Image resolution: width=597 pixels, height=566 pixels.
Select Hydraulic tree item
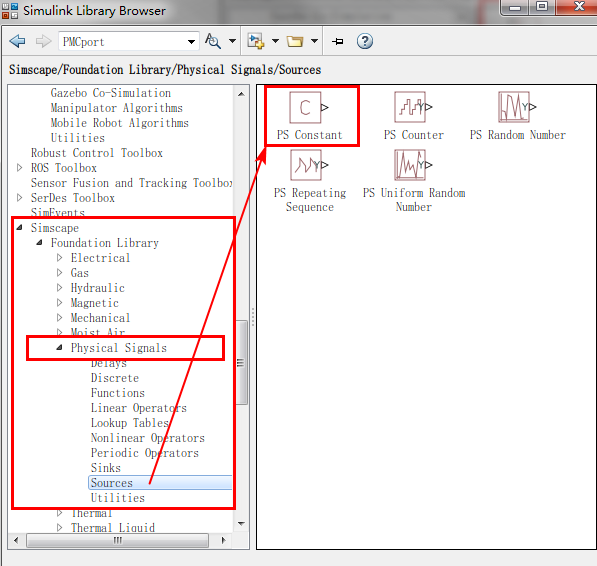click(x=97, y=288)
